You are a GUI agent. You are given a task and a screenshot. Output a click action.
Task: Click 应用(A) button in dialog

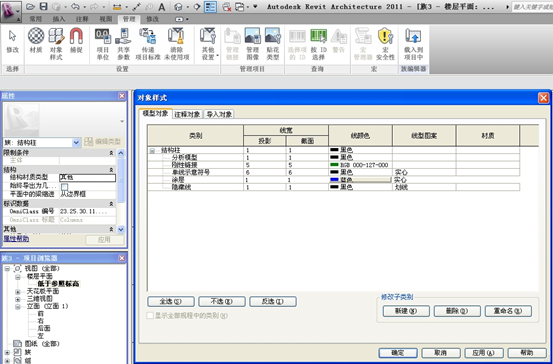(x=484, y=353)
